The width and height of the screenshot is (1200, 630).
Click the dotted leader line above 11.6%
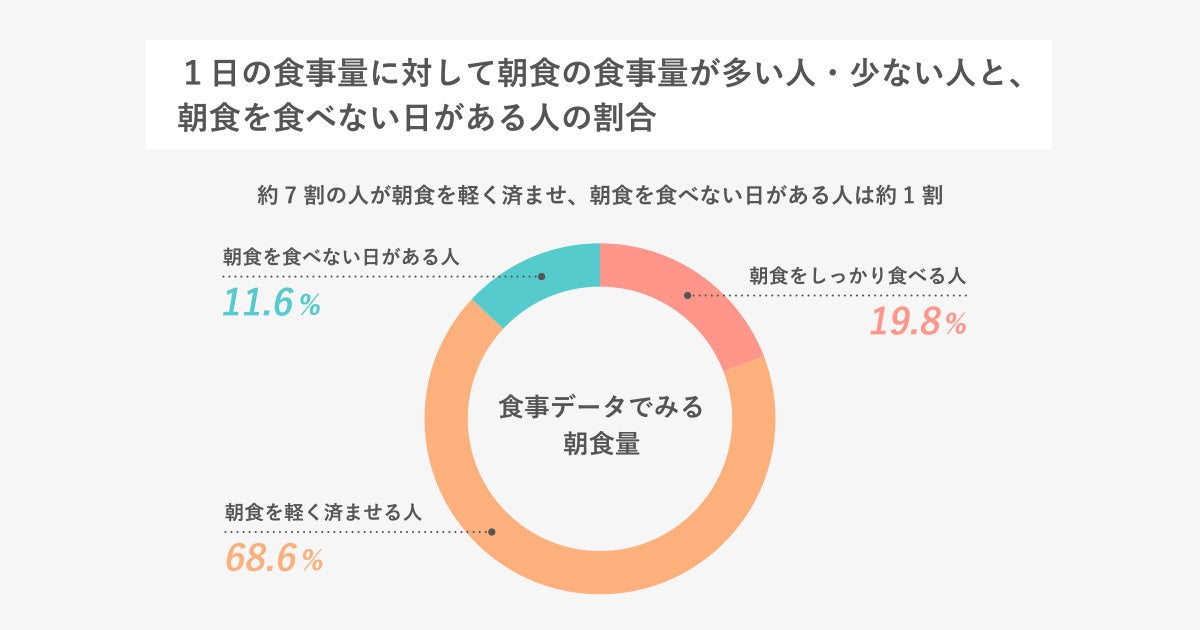click(380, 276)
